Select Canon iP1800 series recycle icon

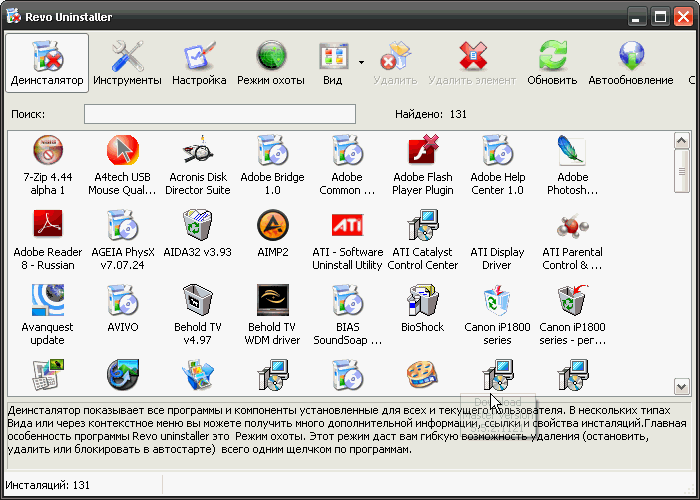[x=497, y=300]
